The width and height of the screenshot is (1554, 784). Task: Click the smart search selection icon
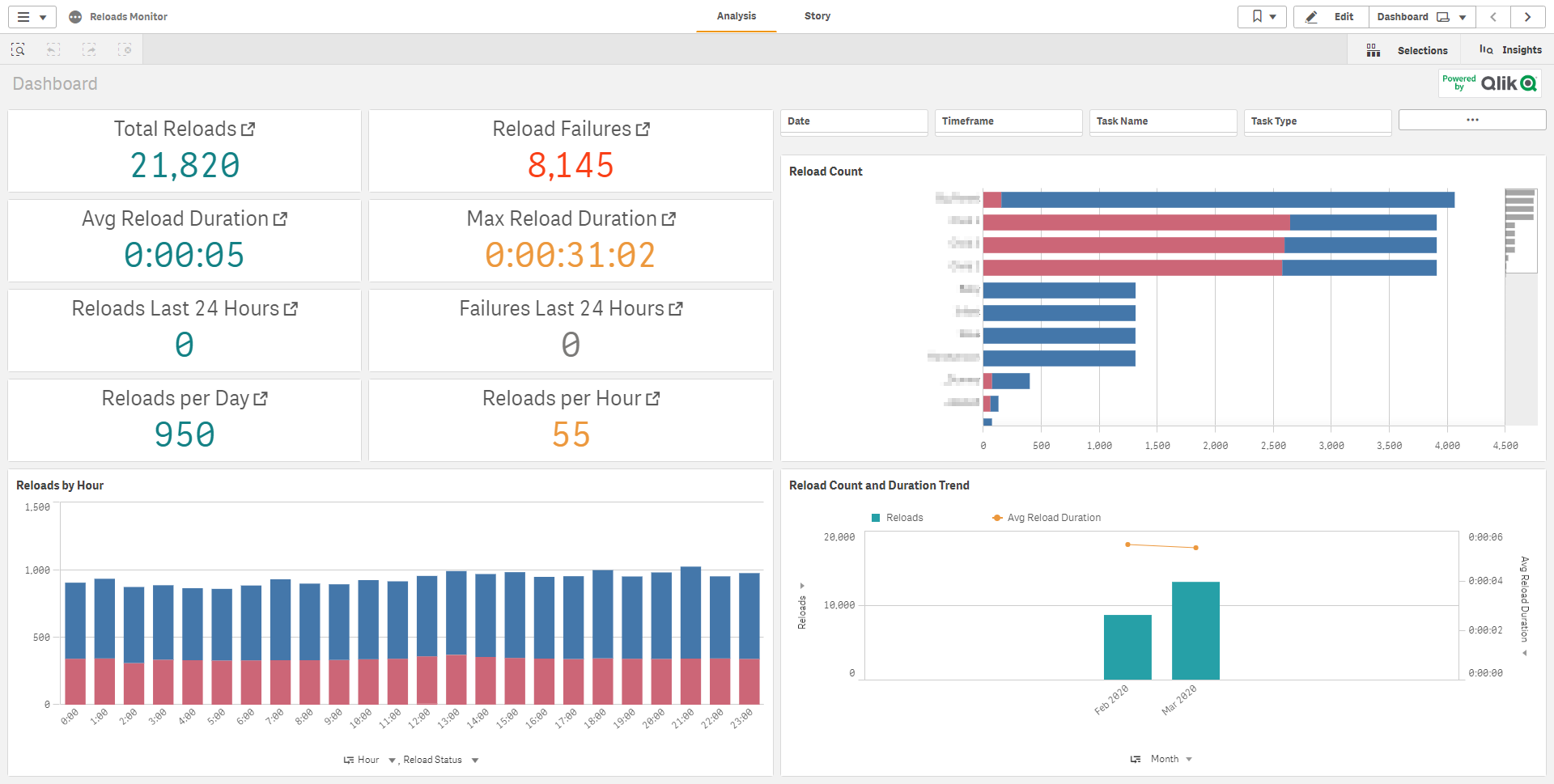[18, 50]
